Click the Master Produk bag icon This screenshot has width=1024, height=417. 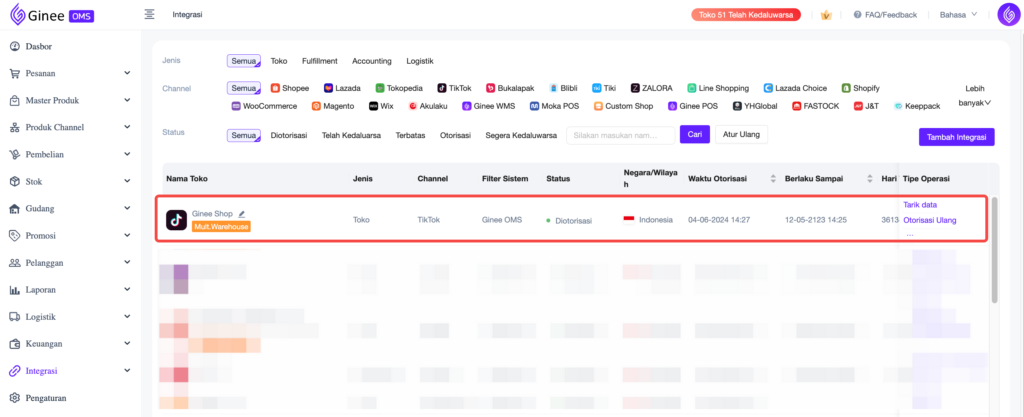pyautogui.click(x=15, y=100)
